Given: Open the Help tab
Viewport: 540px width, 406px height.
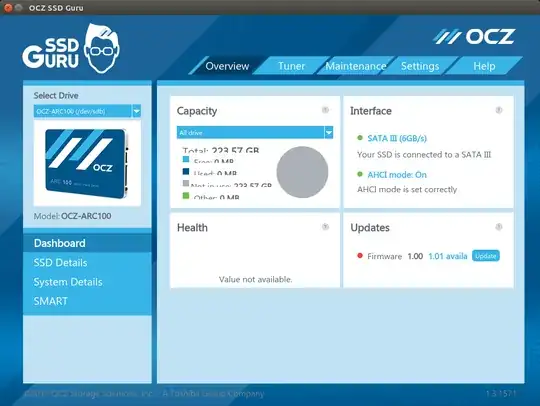Looking at the screenshot, I should click(x=484, y=66).
